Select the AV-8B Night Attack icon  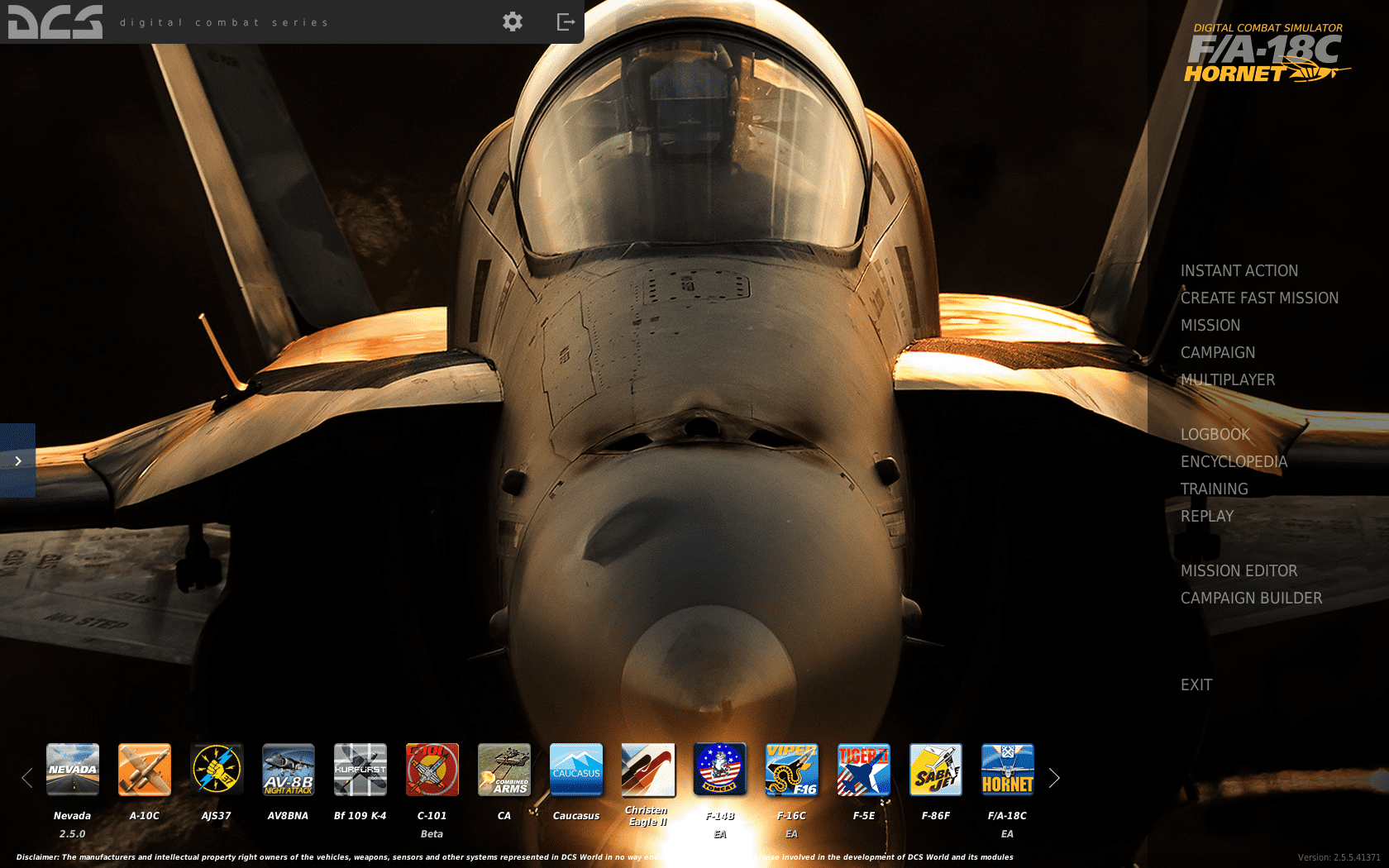point(289,770)
